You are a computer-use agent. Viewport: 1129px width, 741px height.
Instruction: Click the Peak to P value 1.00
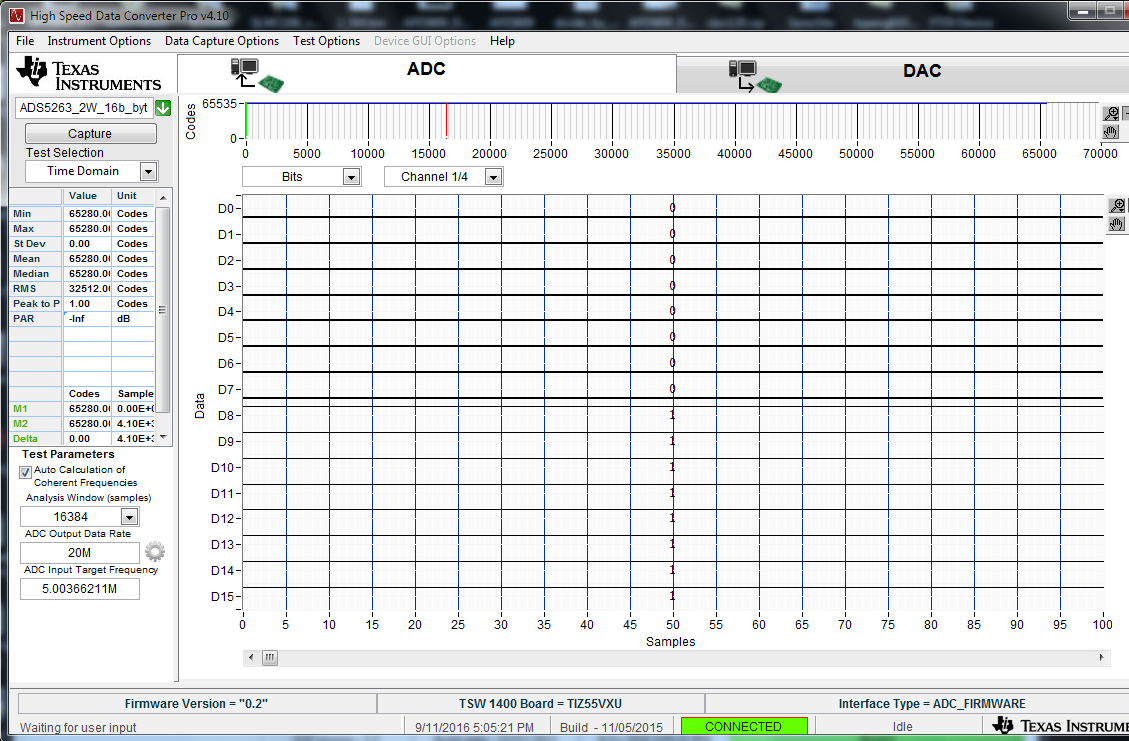(88, 304)
